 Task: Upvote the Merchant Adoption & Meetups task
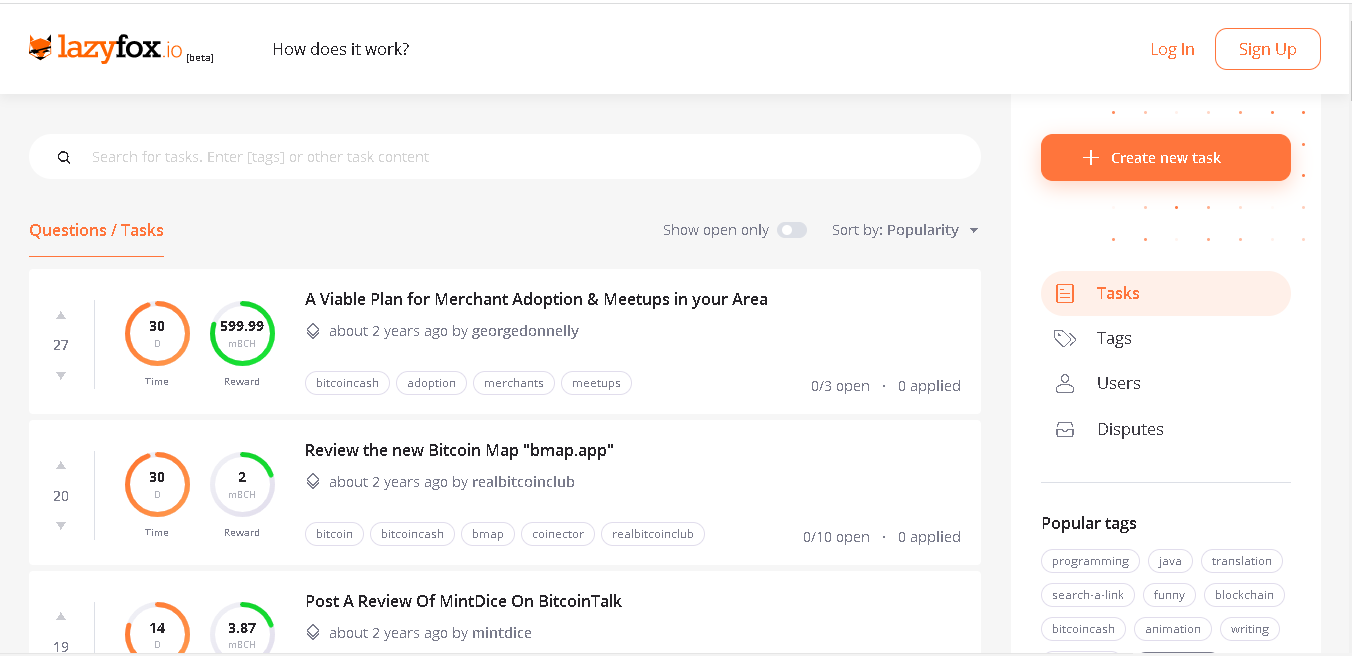tap(61, 315)
